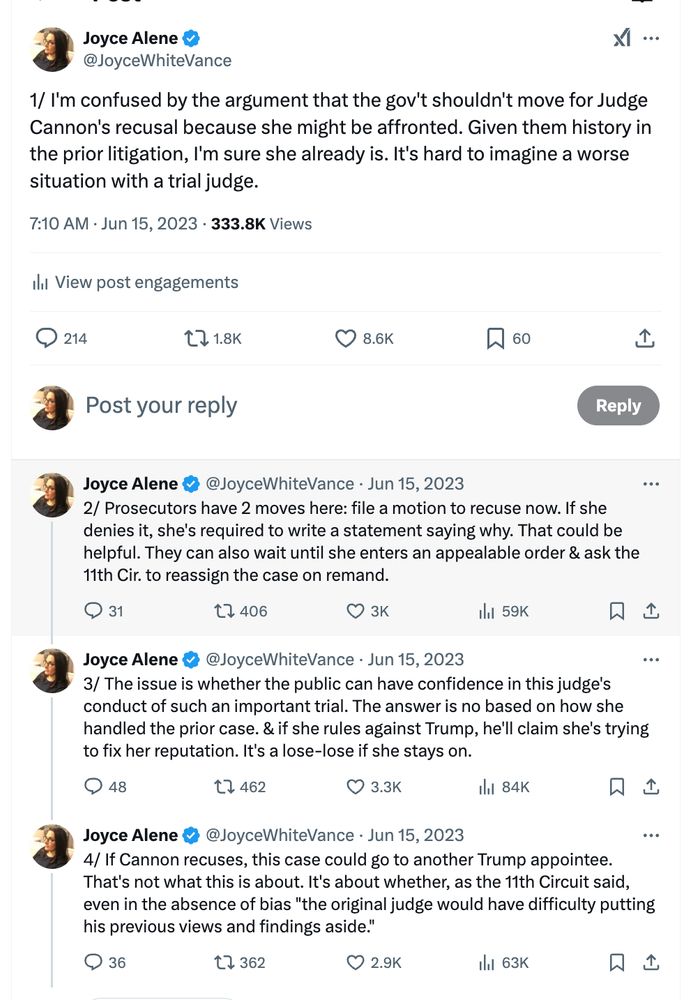Like the main post with 8.6K likes

coord(345,339)
